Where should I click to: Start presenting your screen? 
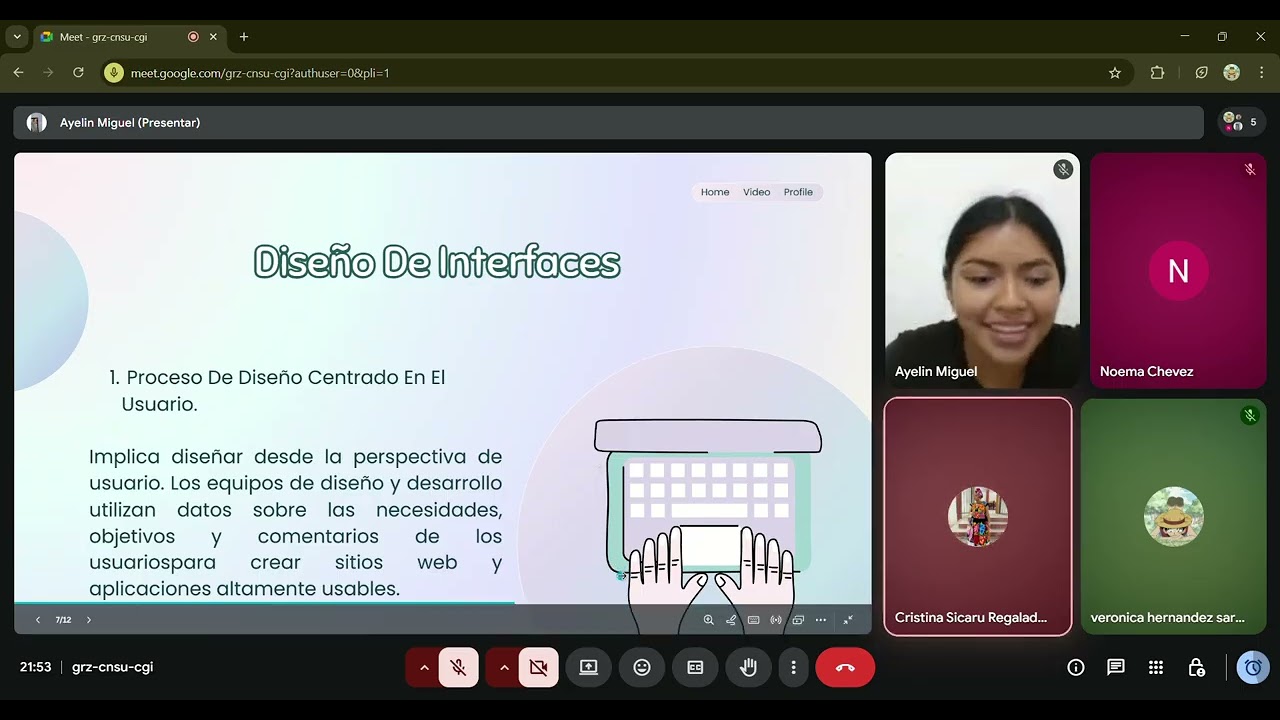coord(588,667)
